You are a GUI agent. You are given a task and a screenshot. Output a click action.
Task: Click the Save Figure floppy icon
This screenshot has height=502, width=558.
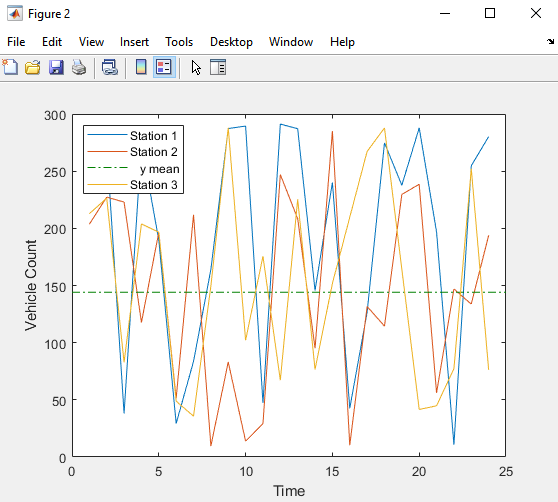tap(56, 67)
